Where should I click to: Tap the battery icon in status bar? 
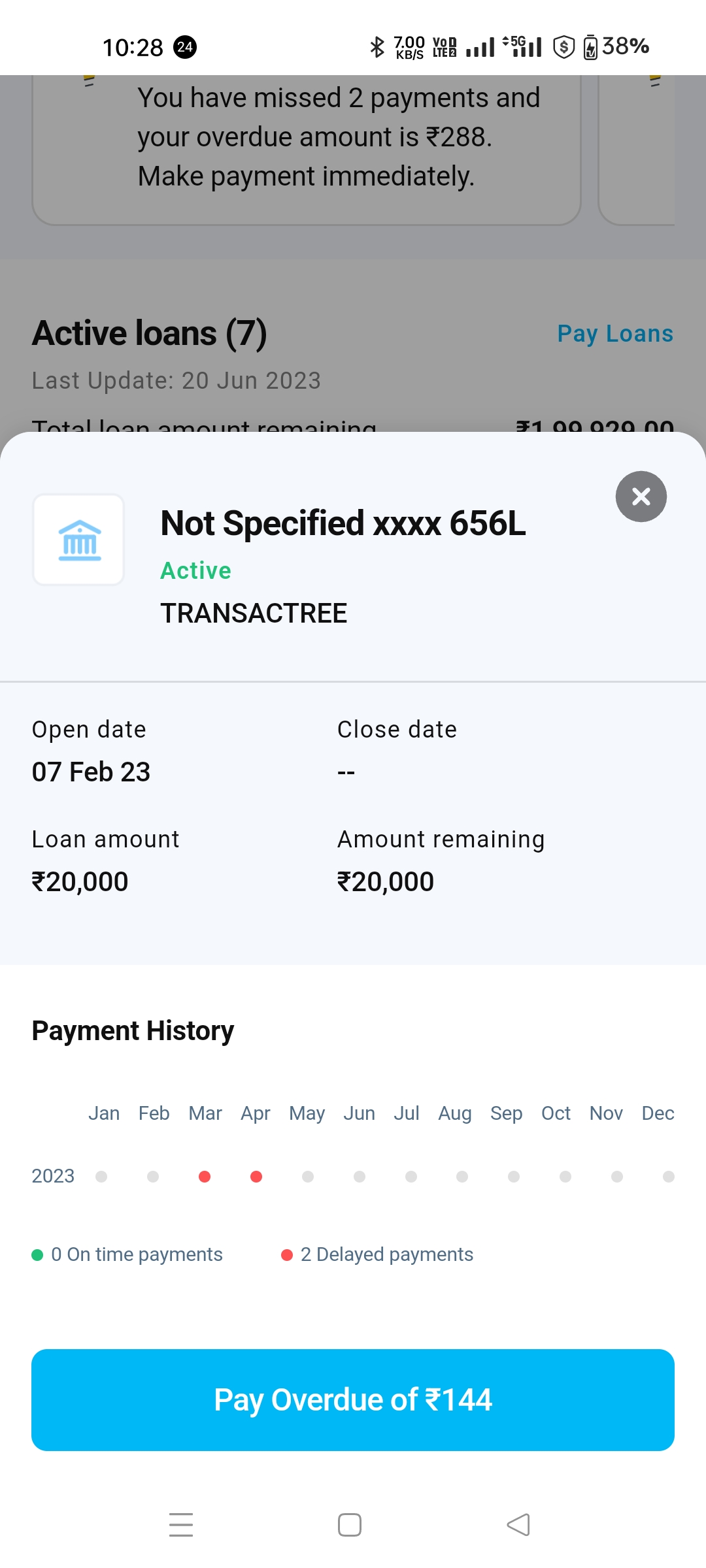click(590, 47)
